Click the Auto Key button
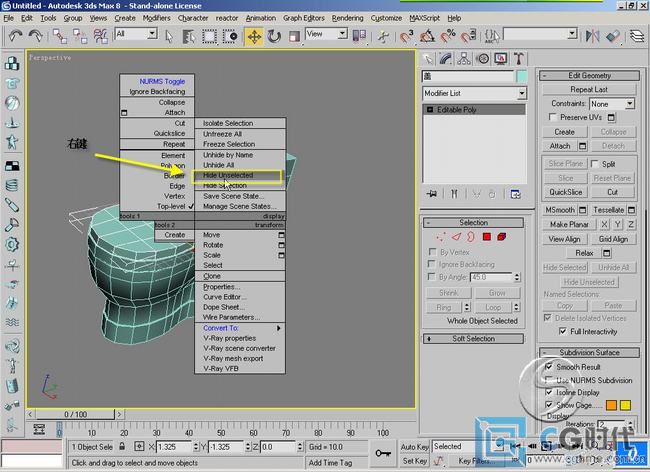The height and width of the screenshot is (472, 650). click(x=414, y=447)
